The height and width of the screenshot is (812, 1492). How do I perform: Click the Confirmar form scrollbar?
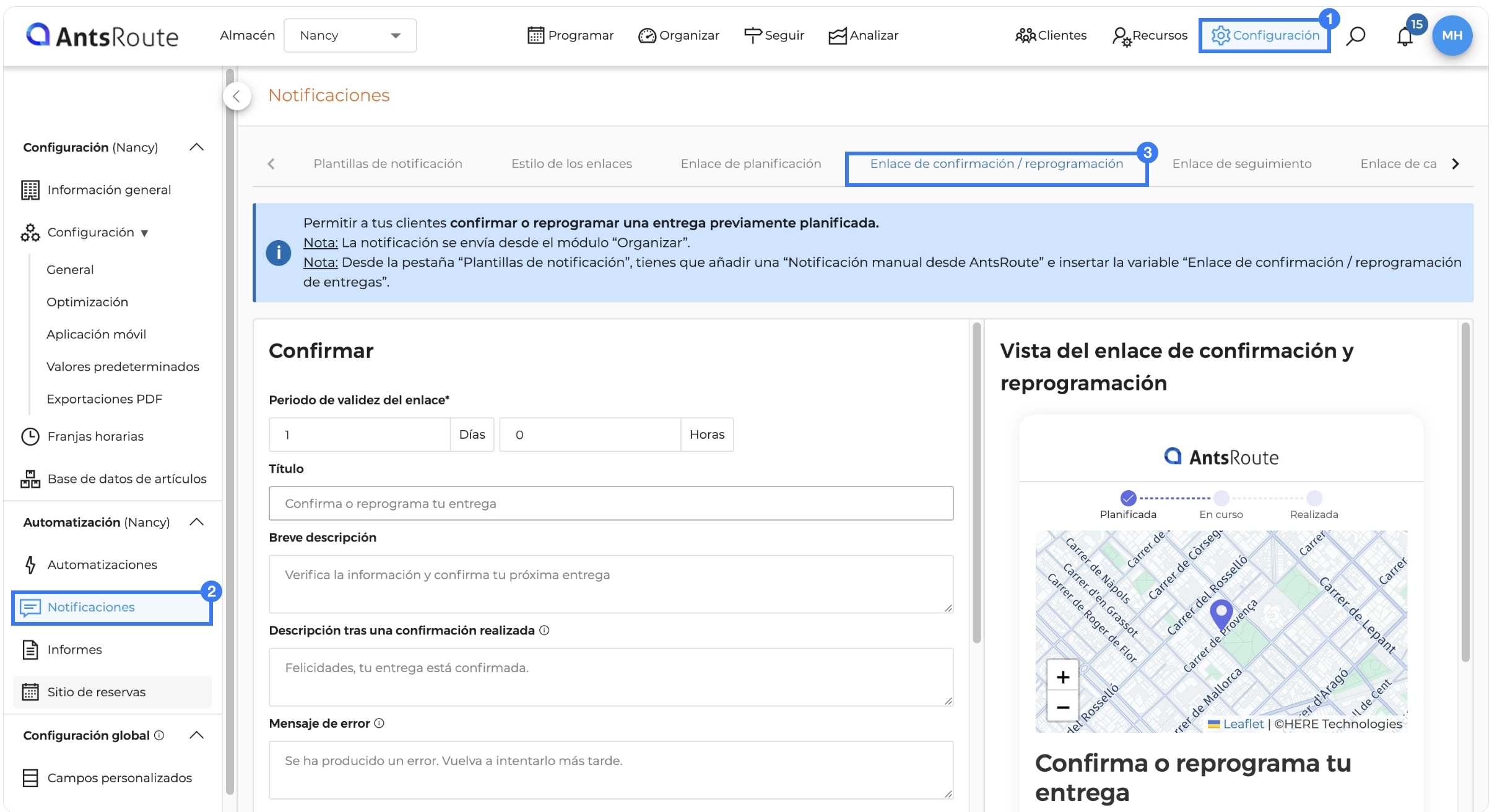click(x=977, y=483)
